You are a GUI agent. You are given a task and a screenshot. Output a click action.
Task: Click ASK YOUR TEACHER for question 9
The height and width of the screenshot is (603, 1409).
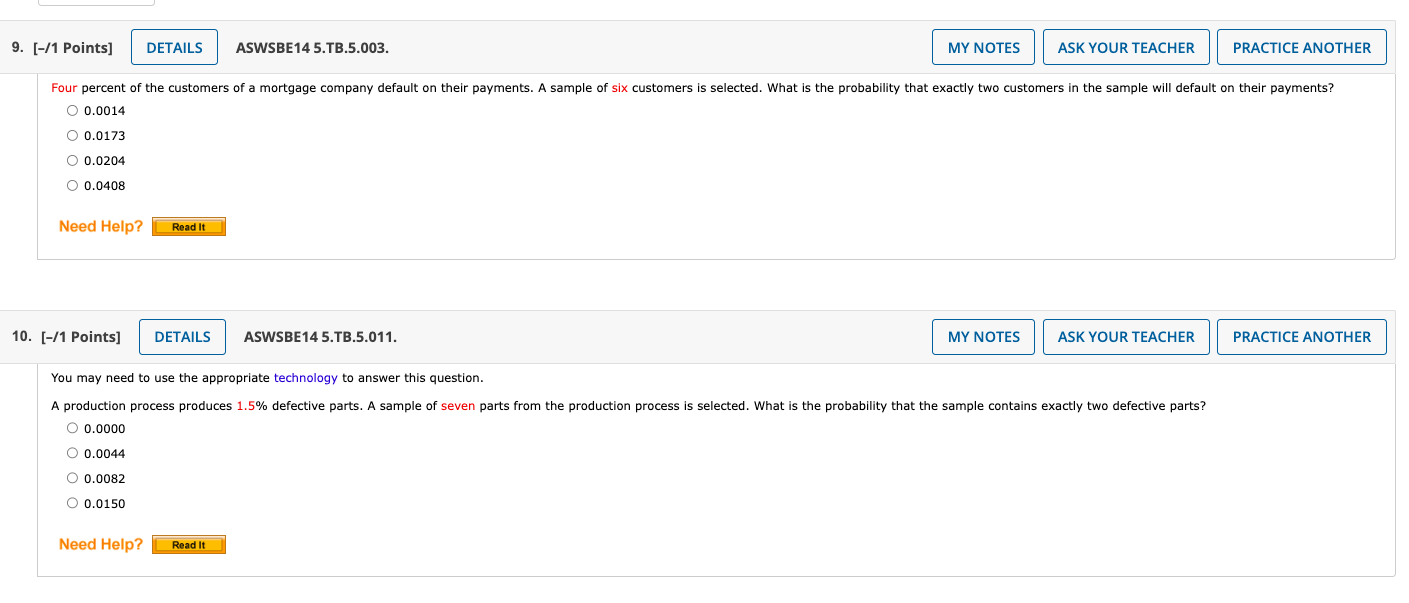click(1126, 46)
